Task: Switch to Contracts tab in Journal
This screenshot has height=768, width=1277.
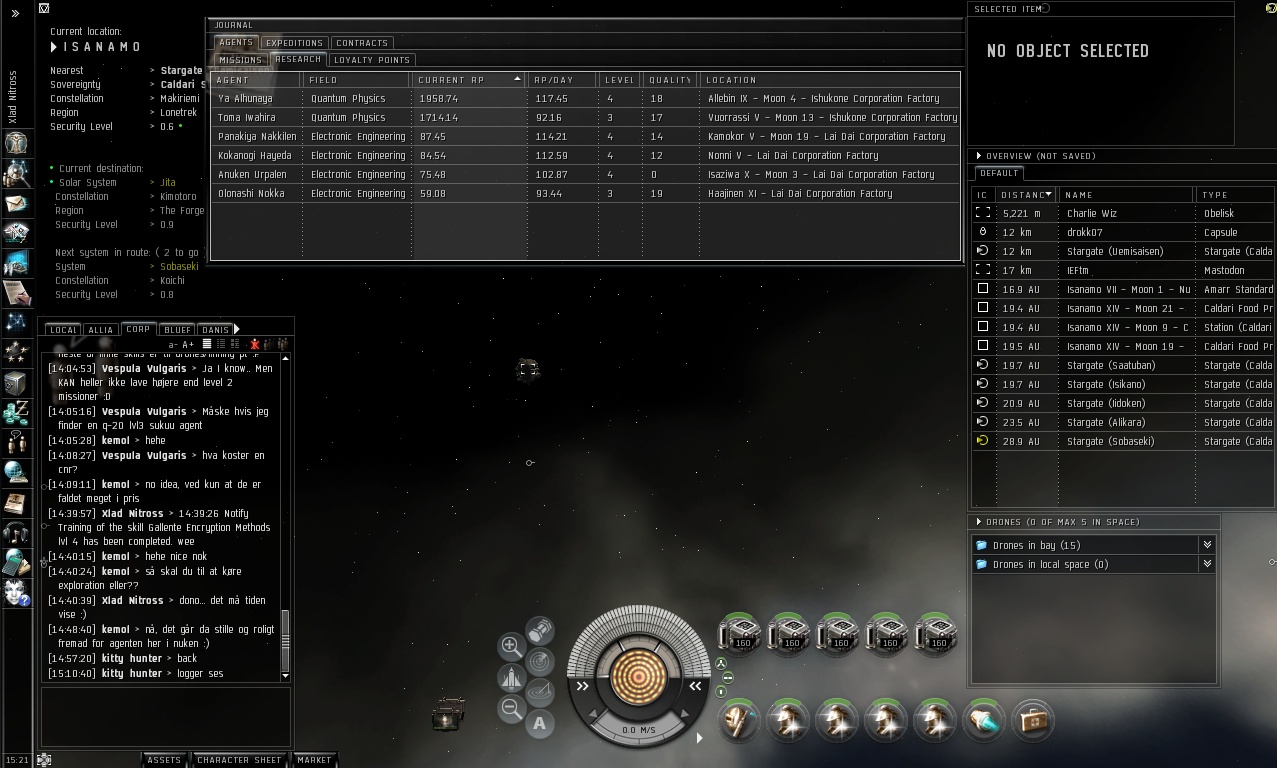Action: [x=362, y=43]
